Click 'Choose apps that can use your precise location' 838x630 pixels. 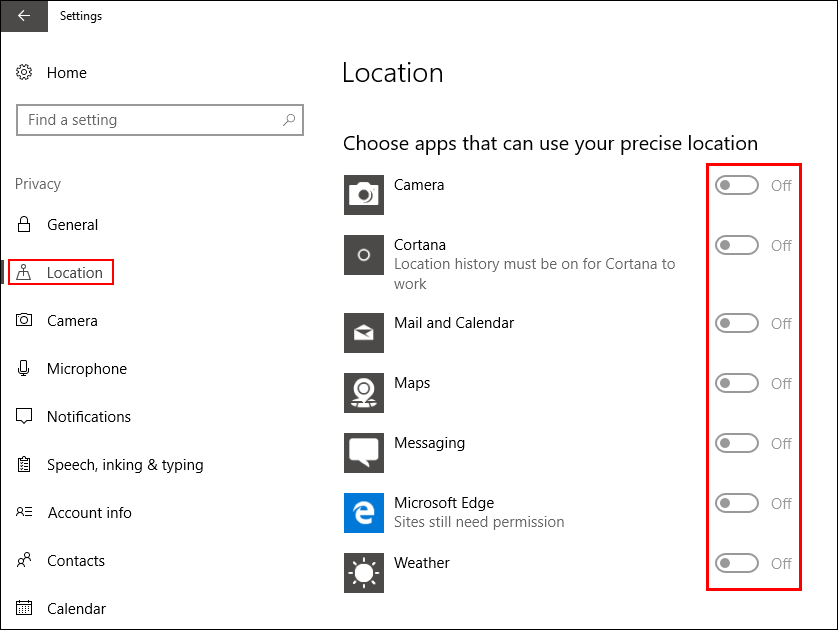pyautogui.click(x=550, y=144)
